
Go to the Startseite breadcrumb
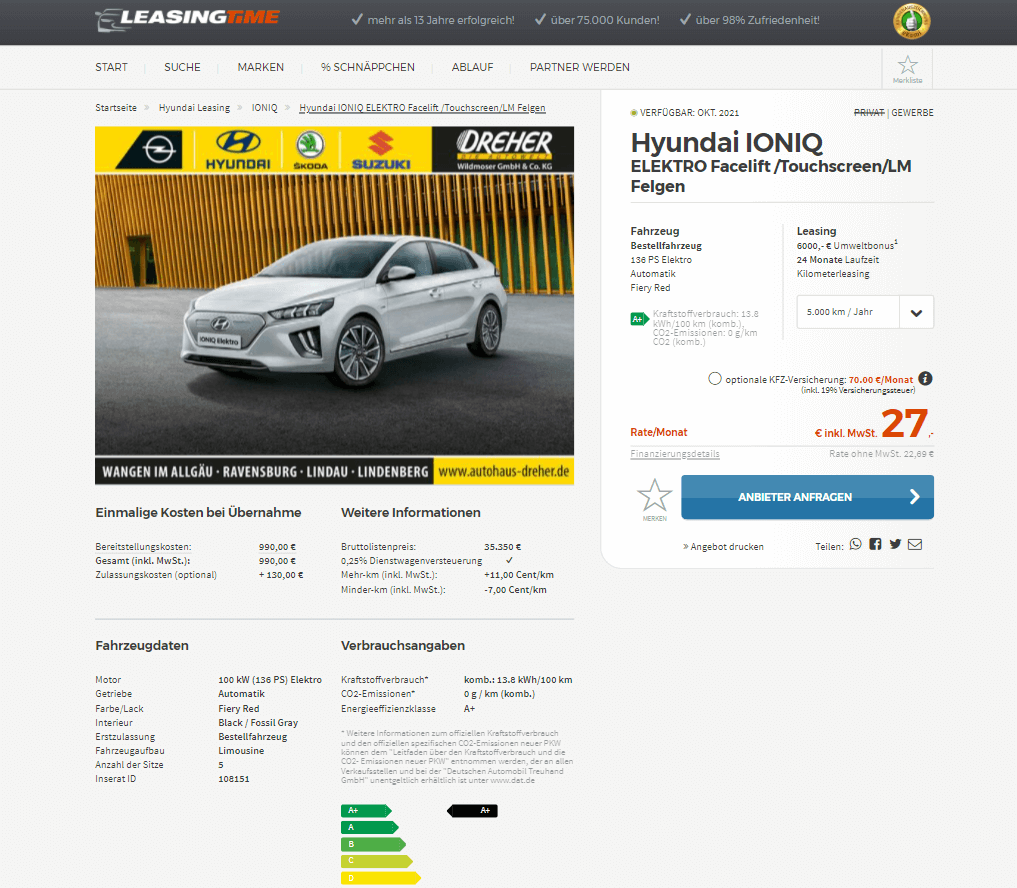pyautogui.click(x=116, y=108)
